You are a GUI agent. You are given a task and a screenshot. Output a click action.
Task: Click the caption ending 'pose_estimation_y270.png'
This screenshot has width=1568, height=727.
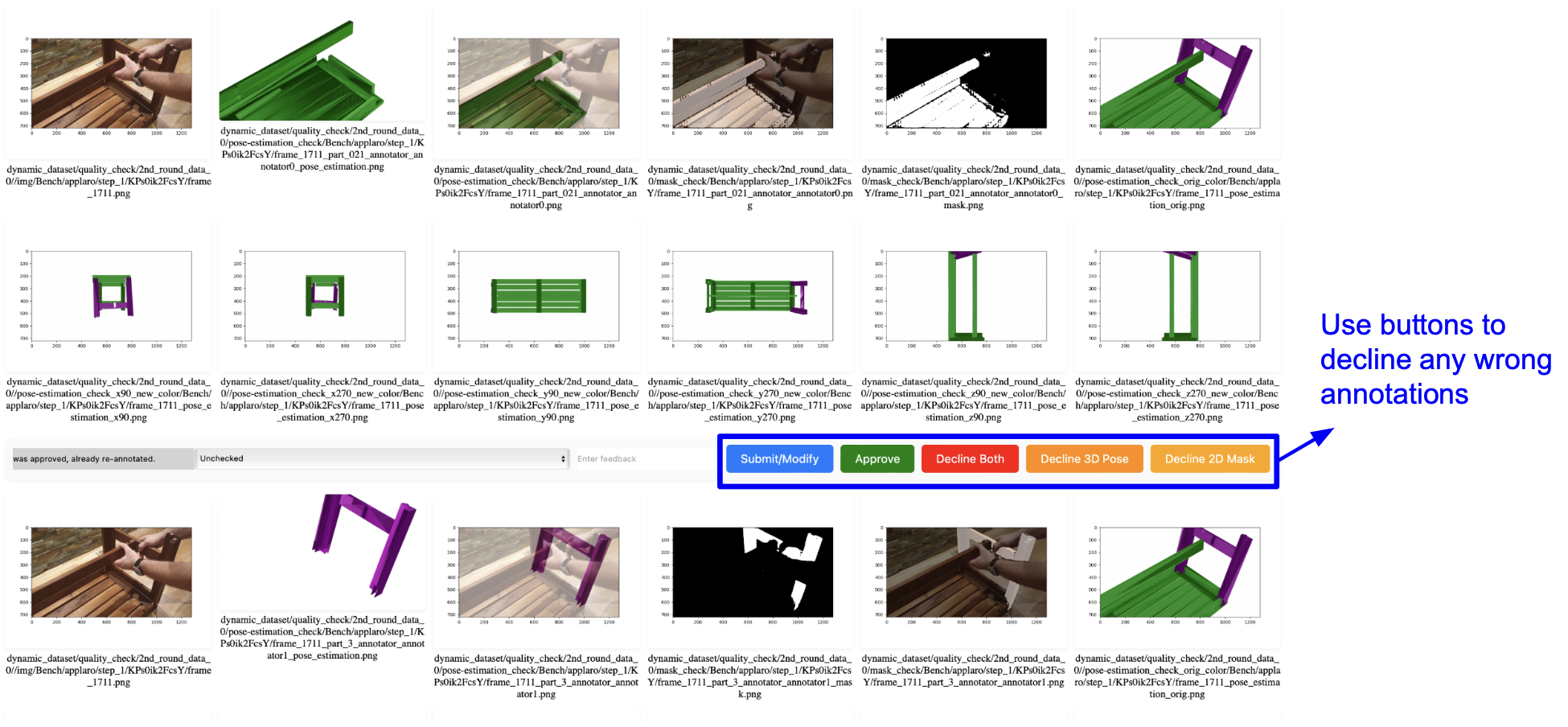[x=750, y=400]
